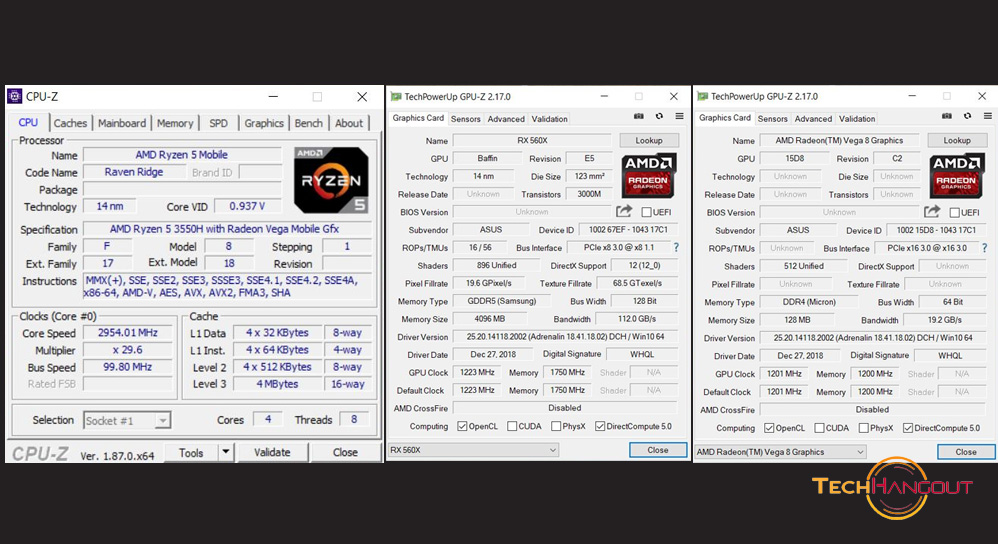Click the Name field showing AMD Radeon Vega 8 Graphics
The image size is (998, 544).
839,141
